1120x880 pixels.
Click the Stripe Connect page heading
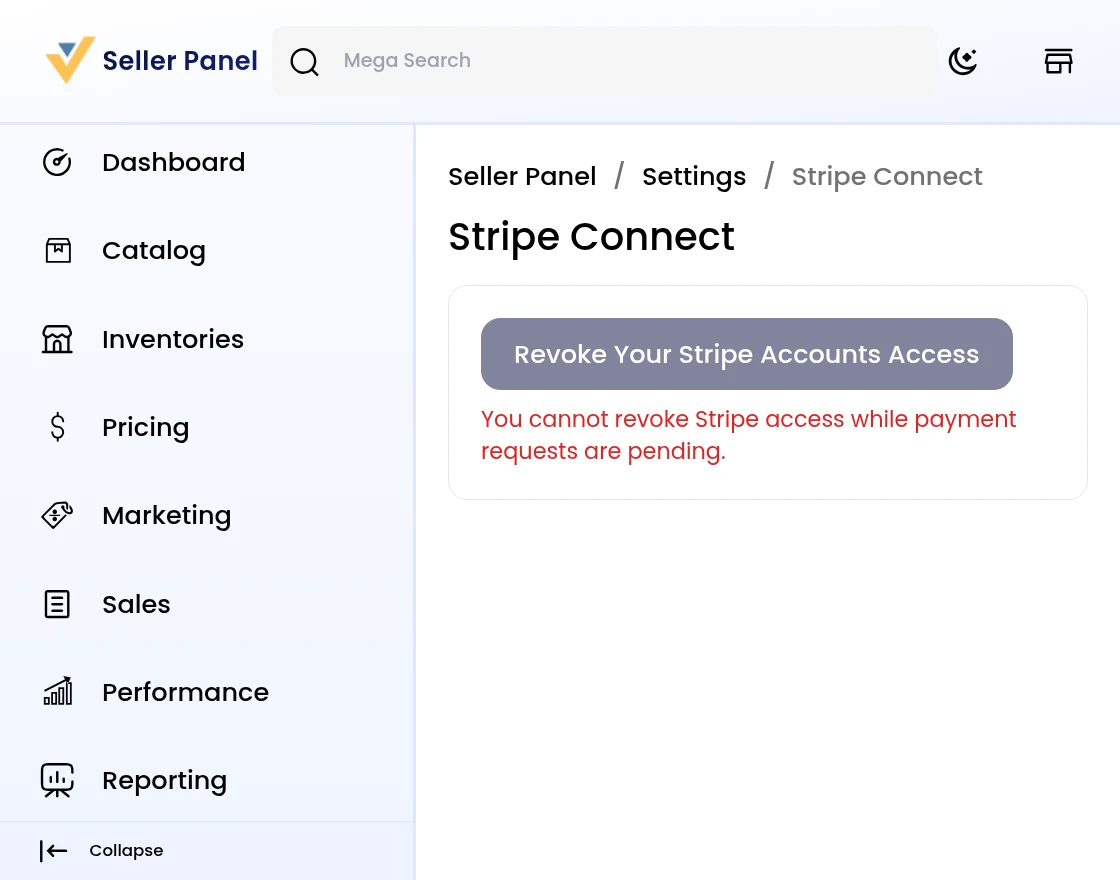coord(591,236)
